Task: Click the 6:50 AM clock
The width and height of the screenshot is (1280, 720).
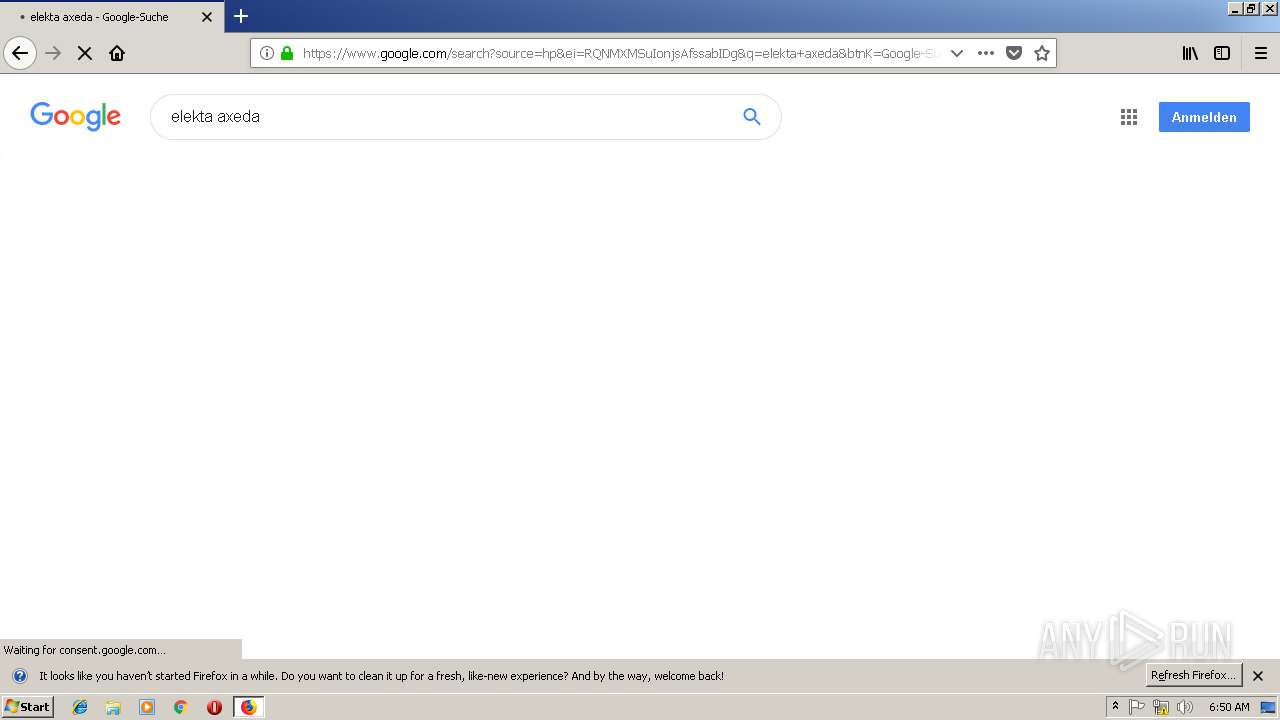Action: 1229,707
